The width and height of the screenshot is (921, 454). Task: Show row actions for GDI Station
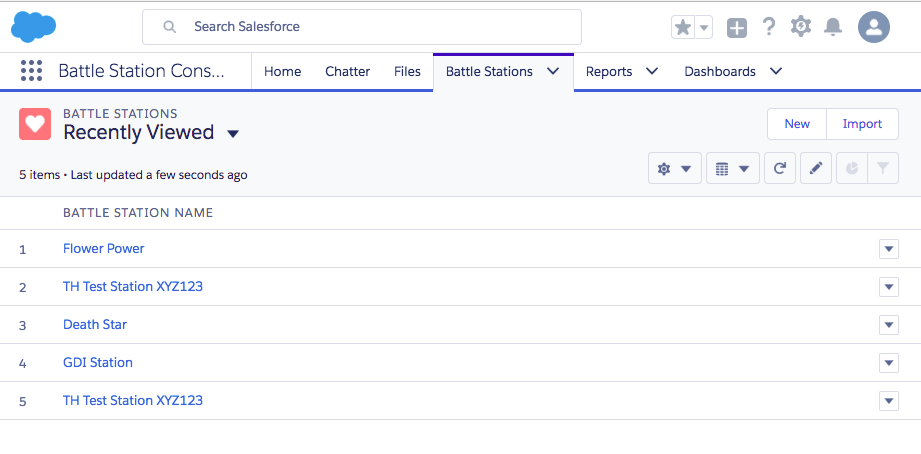[889, 363]
